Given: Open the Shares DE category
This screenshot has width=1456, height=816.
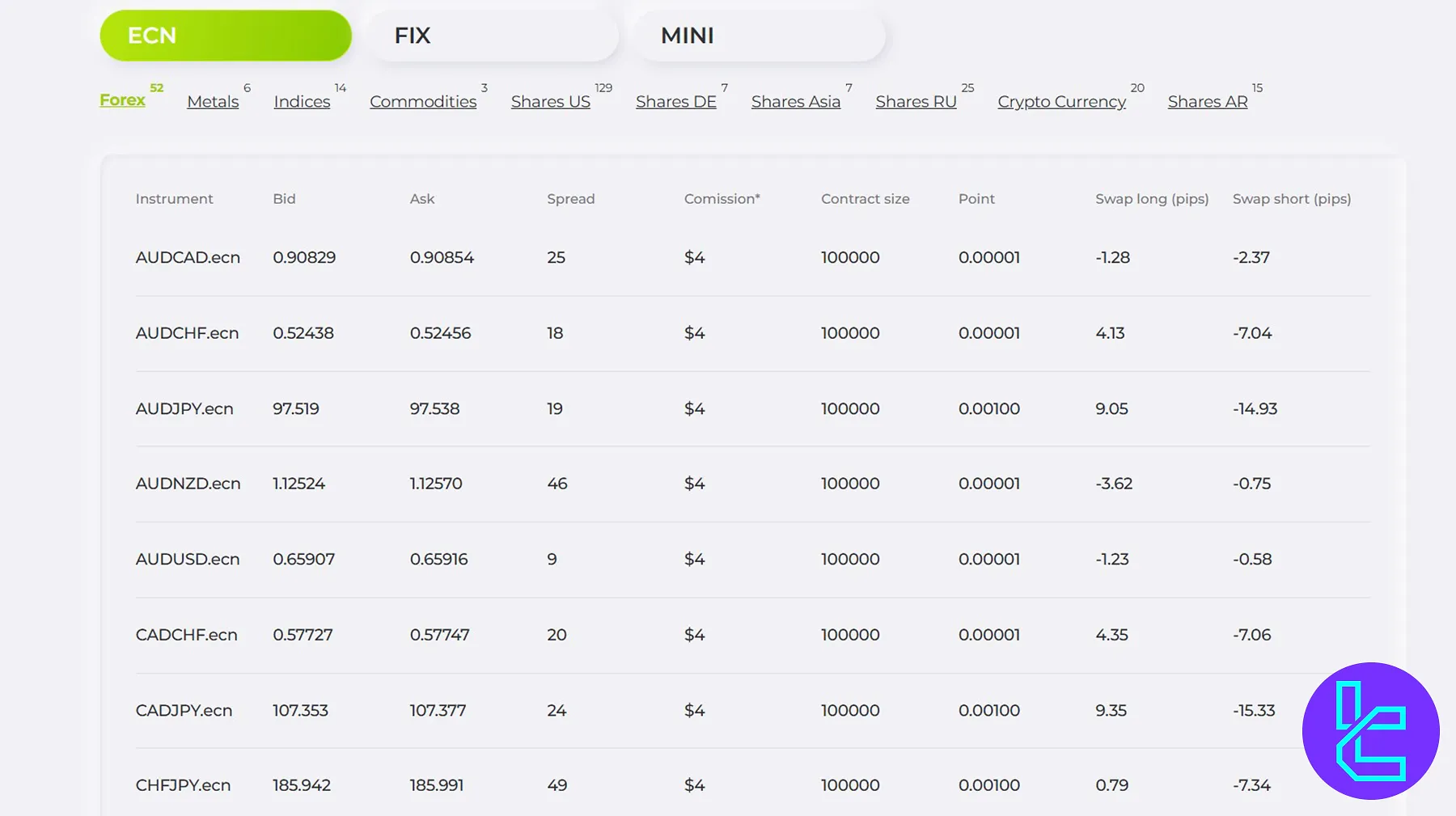Looking at the screenshot, I should coord(676,102).
